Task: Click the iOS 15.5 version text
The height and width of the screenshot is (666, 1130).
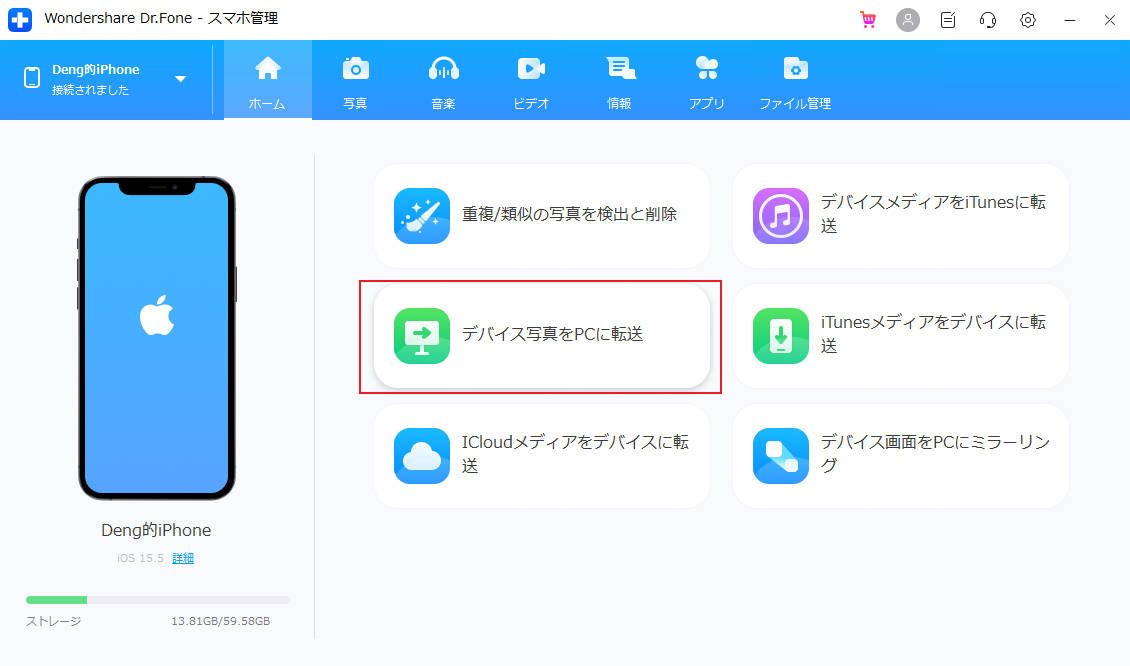Action: point(140,559)
